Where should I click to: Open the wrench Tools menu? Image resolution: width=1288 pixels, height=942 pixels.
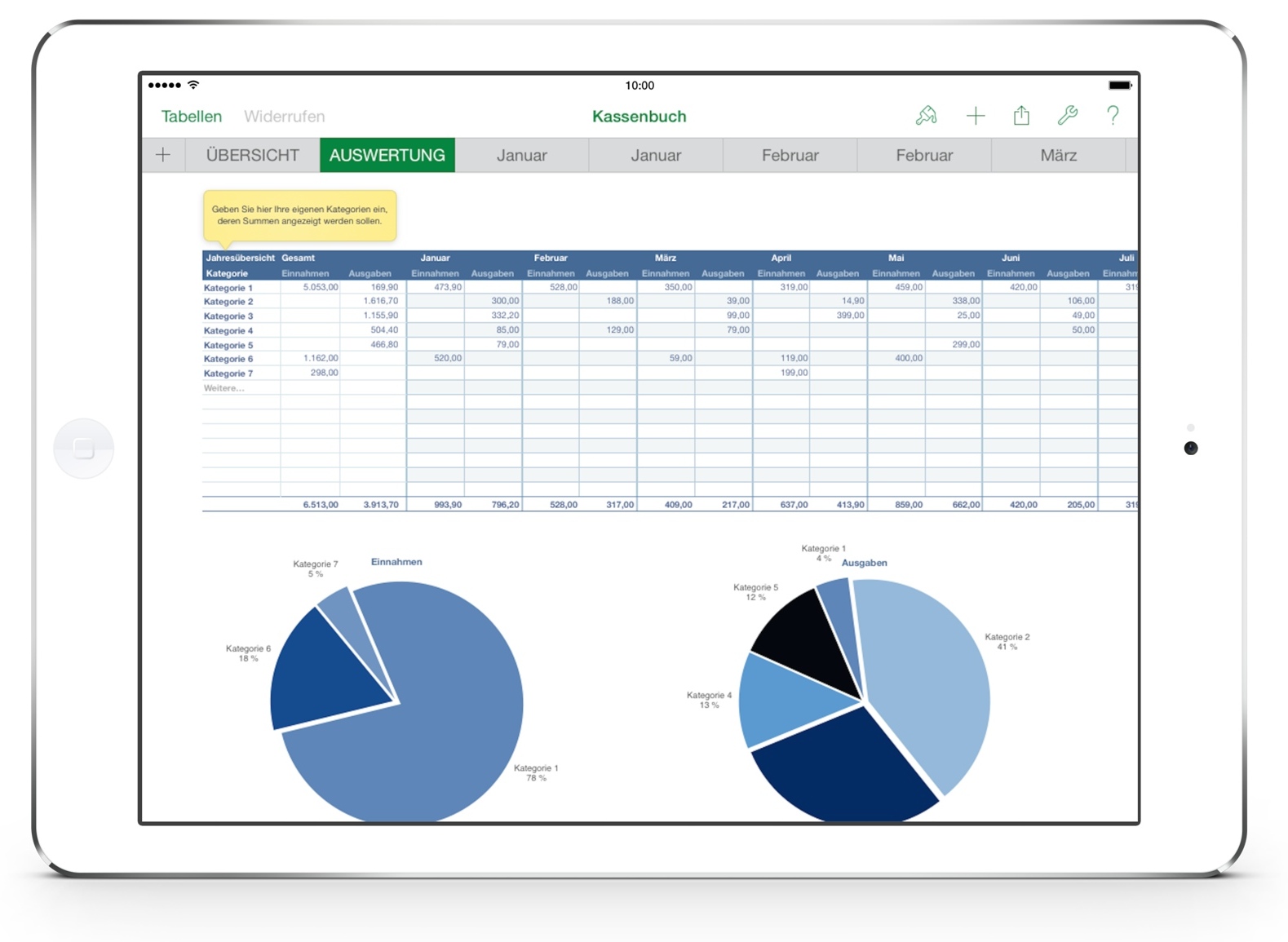[x=1067, y=116]
